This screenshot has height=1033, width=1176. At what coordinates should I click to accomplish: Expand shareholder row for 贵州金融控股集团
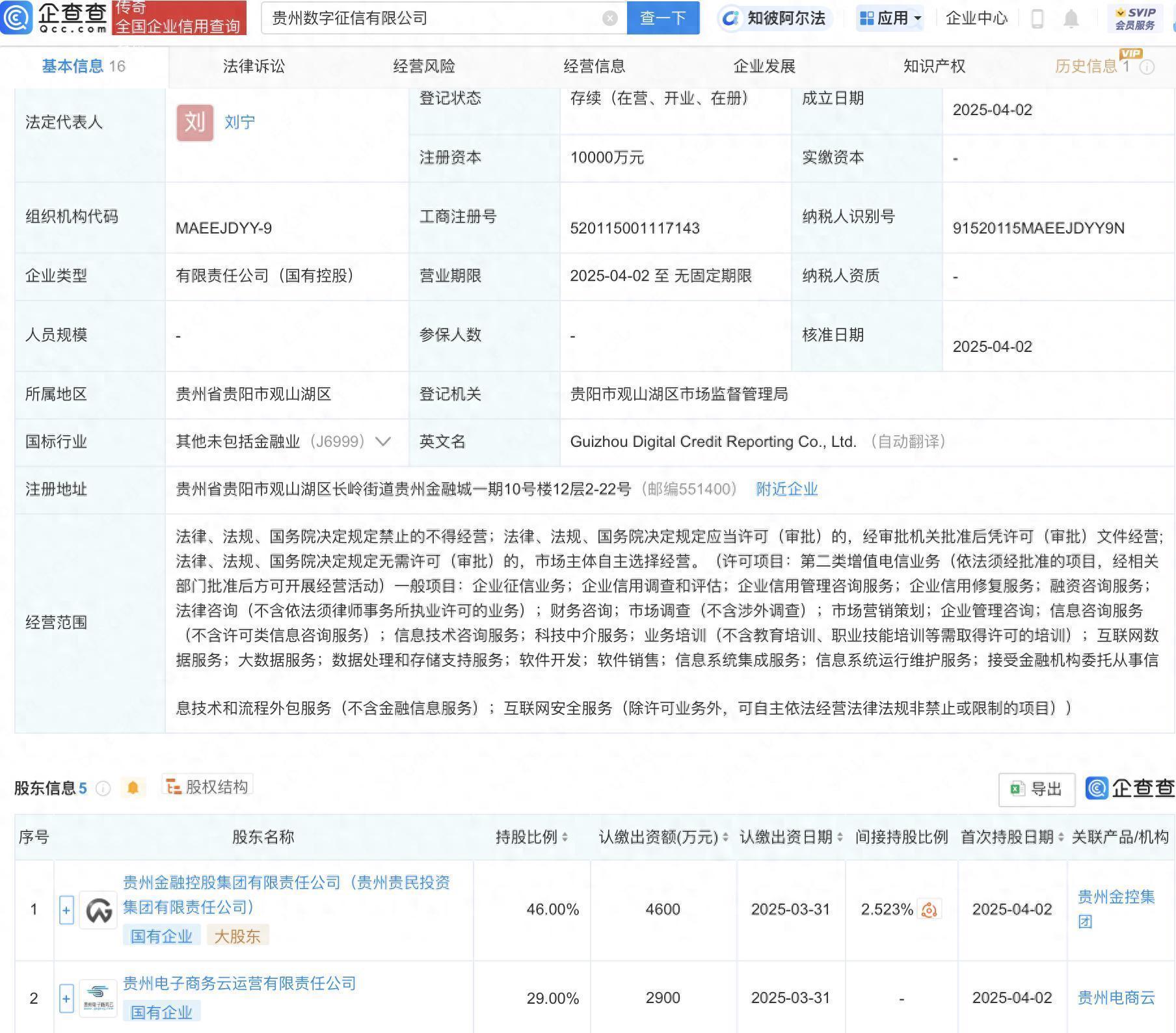[x=65, y=909]
